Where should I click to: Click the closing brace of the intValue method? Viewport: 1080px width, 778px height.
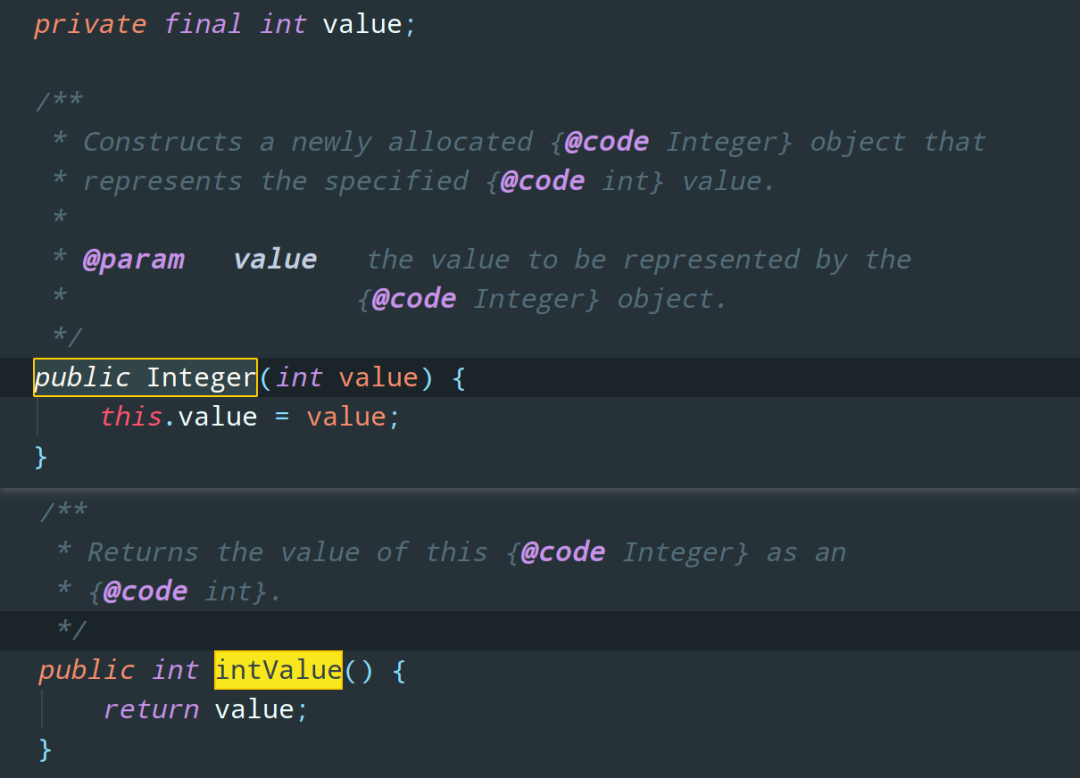coord(44,748)
